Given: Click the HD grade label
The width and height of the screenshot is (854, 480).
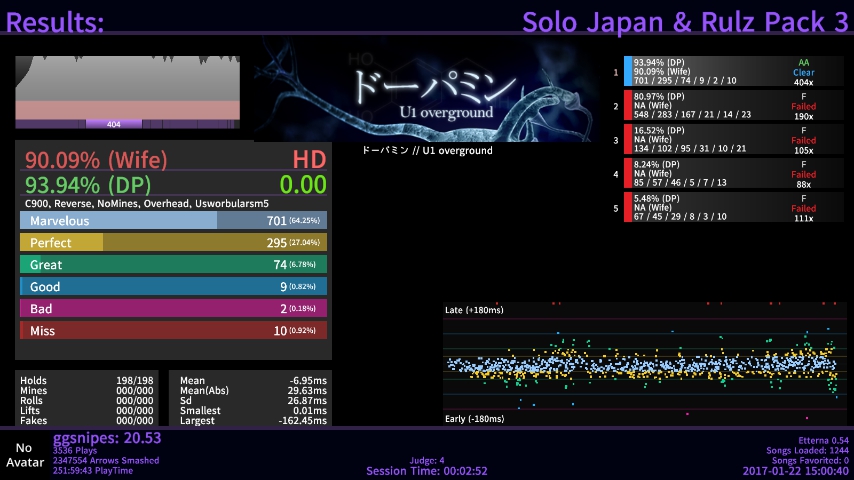Looking at the screenshot, I should click(x=309, y=160).
